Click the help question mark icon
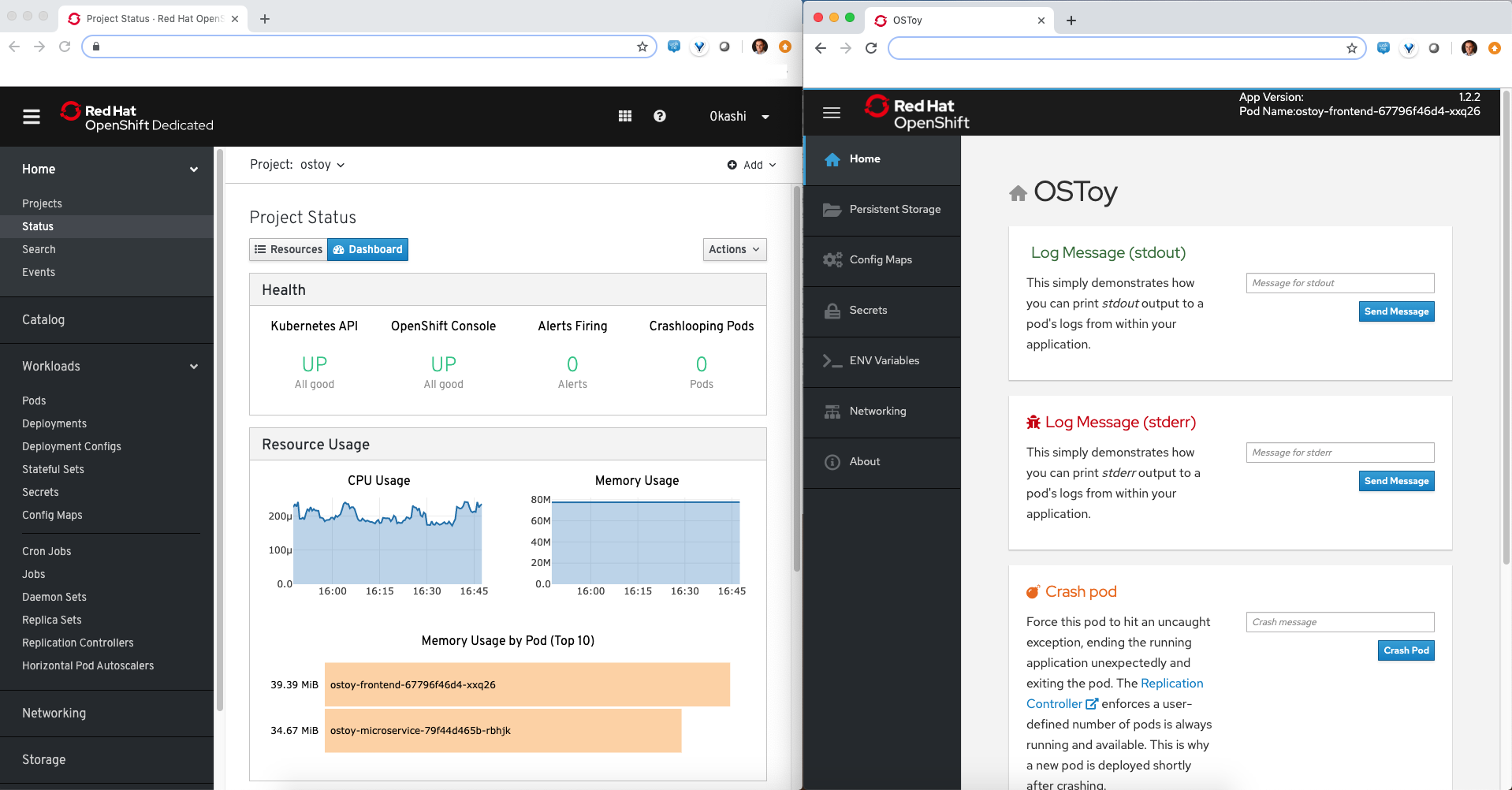Image resolution: width=1512 pixels, height=790 pixels. (x=660, y=116)
